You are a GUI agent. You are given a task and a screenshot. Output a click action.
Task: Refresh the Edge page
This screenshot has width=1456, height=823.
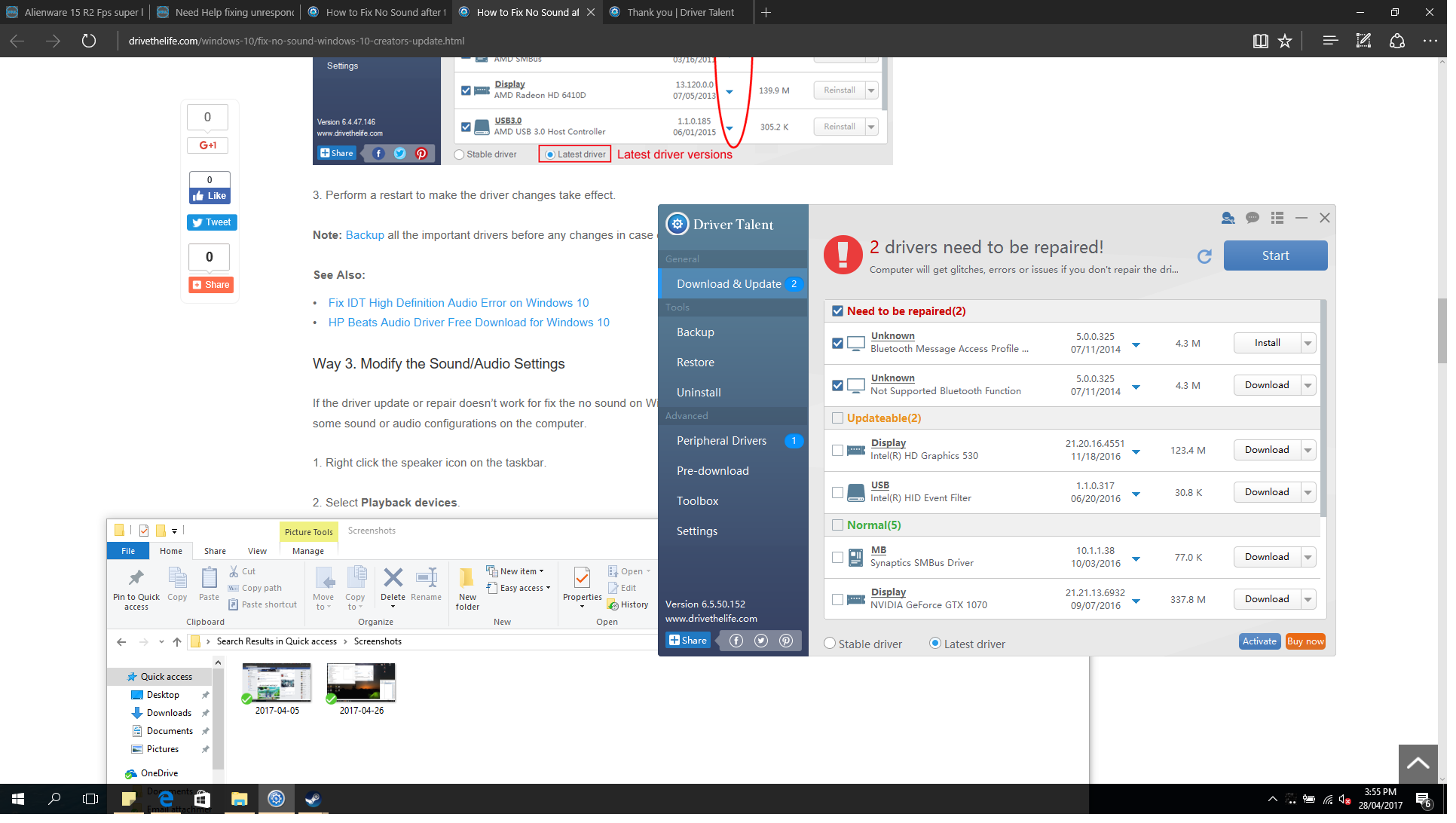[x=90, y=41]
